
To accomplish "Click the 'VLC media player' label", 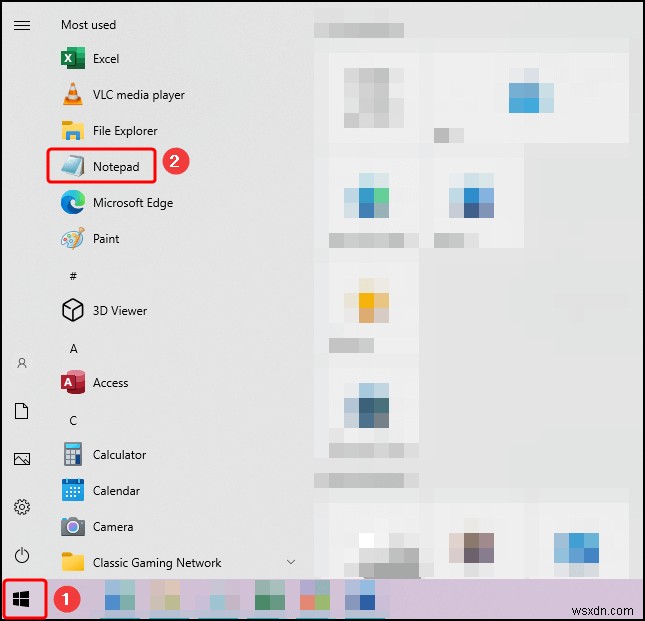I will click(x=139, y=95).
